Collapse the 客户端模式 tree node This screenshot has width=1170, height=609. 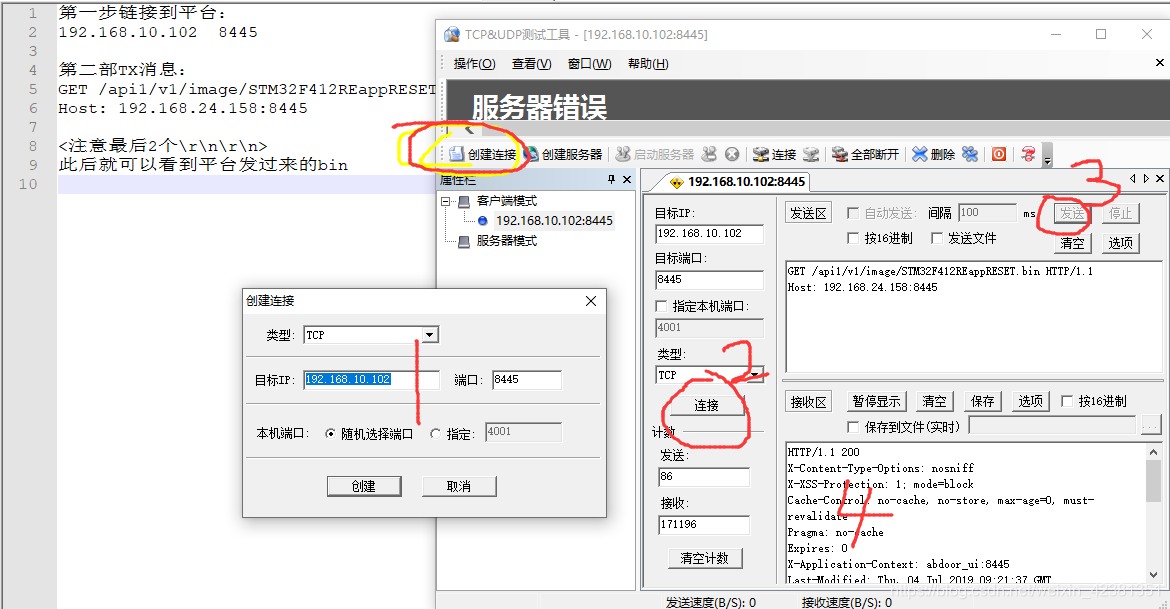coord(445,202)
